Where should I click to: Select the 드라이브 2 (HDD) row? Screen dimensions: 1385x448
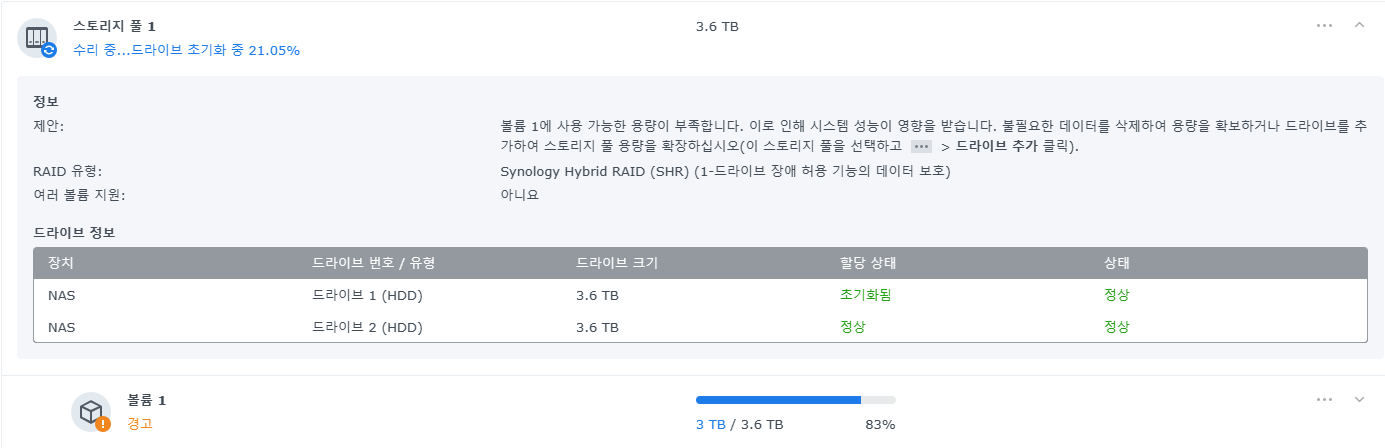(x=700, y=327)
